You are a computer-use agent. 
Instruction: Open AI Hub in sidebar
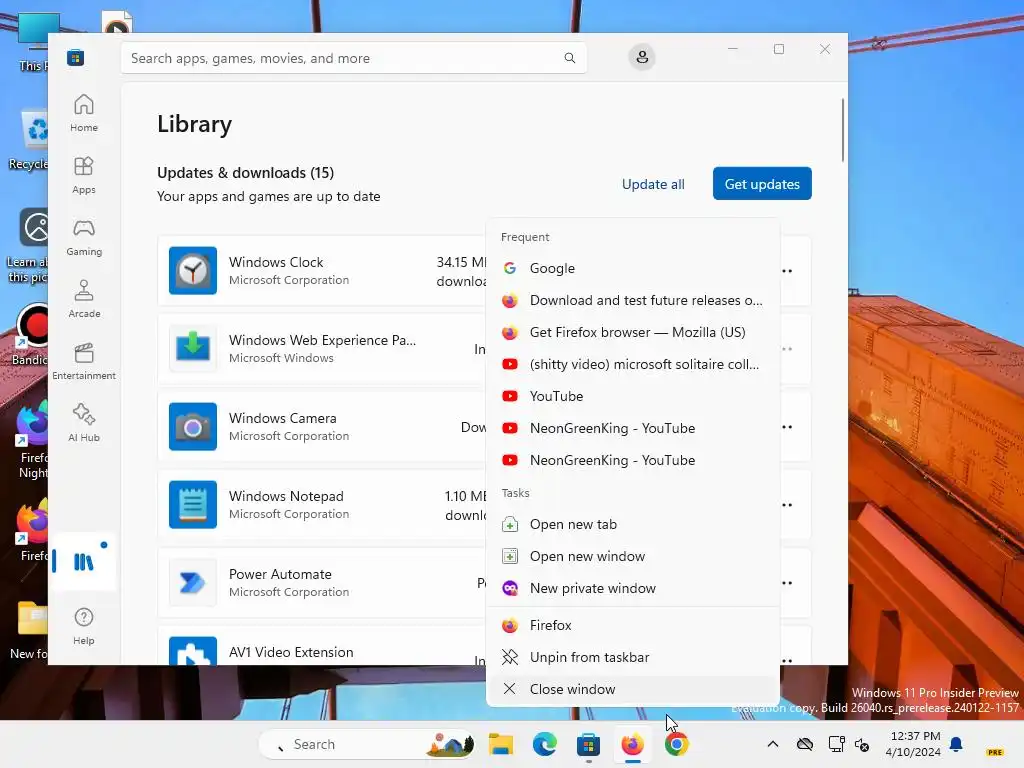tap(84, 423)
